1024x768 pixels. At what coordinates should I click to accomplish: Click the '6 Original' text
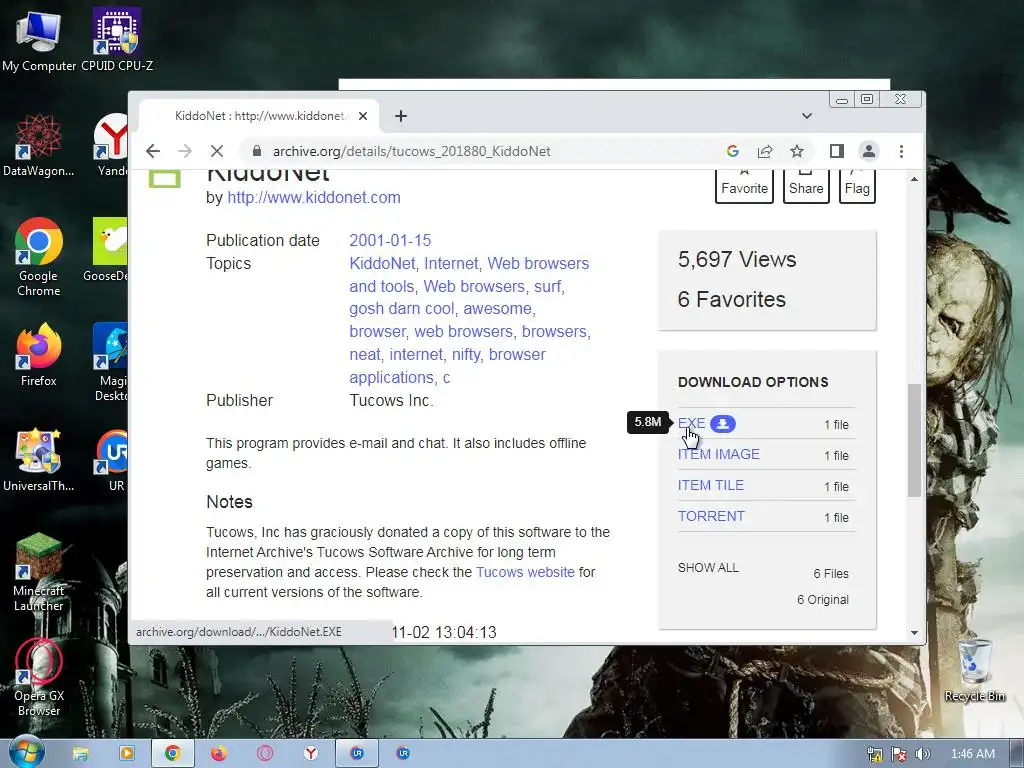tap(823, 600)
